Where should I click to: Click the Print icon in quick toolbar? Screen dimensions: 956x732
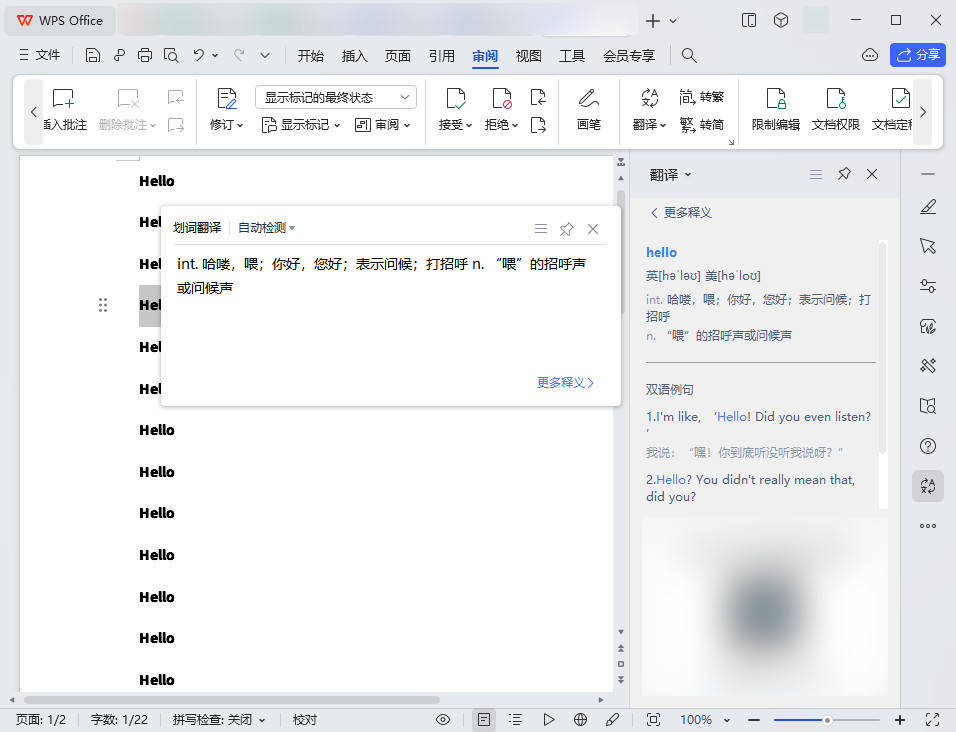pyautogui.click(x=144, y=55)
